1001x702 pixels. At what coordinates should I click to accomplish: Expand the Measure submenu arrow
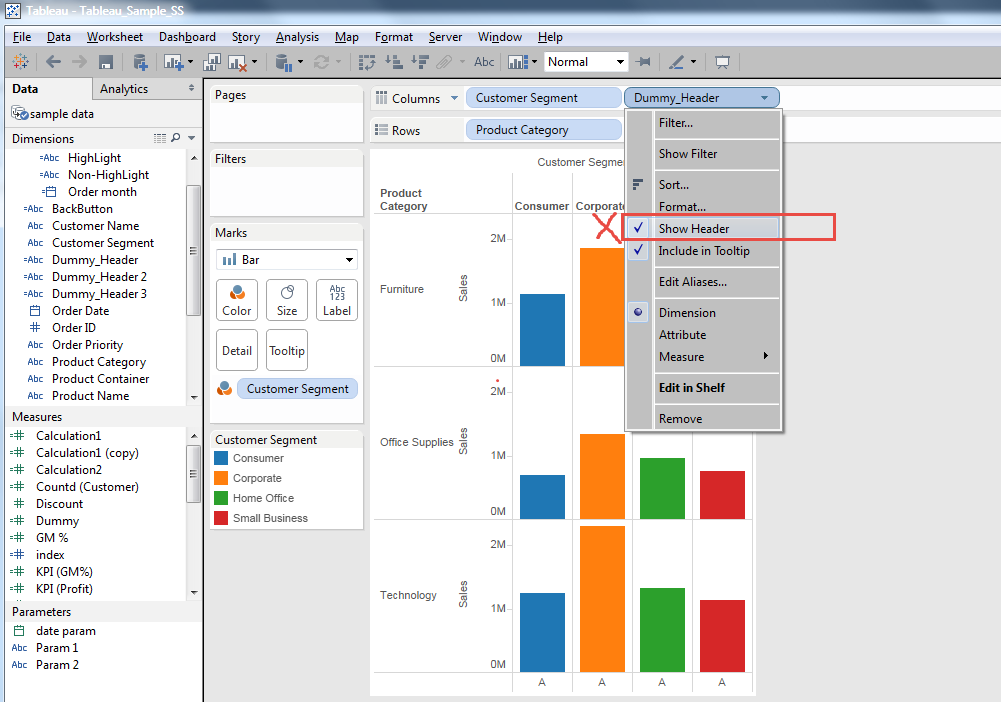coord(765,356)
